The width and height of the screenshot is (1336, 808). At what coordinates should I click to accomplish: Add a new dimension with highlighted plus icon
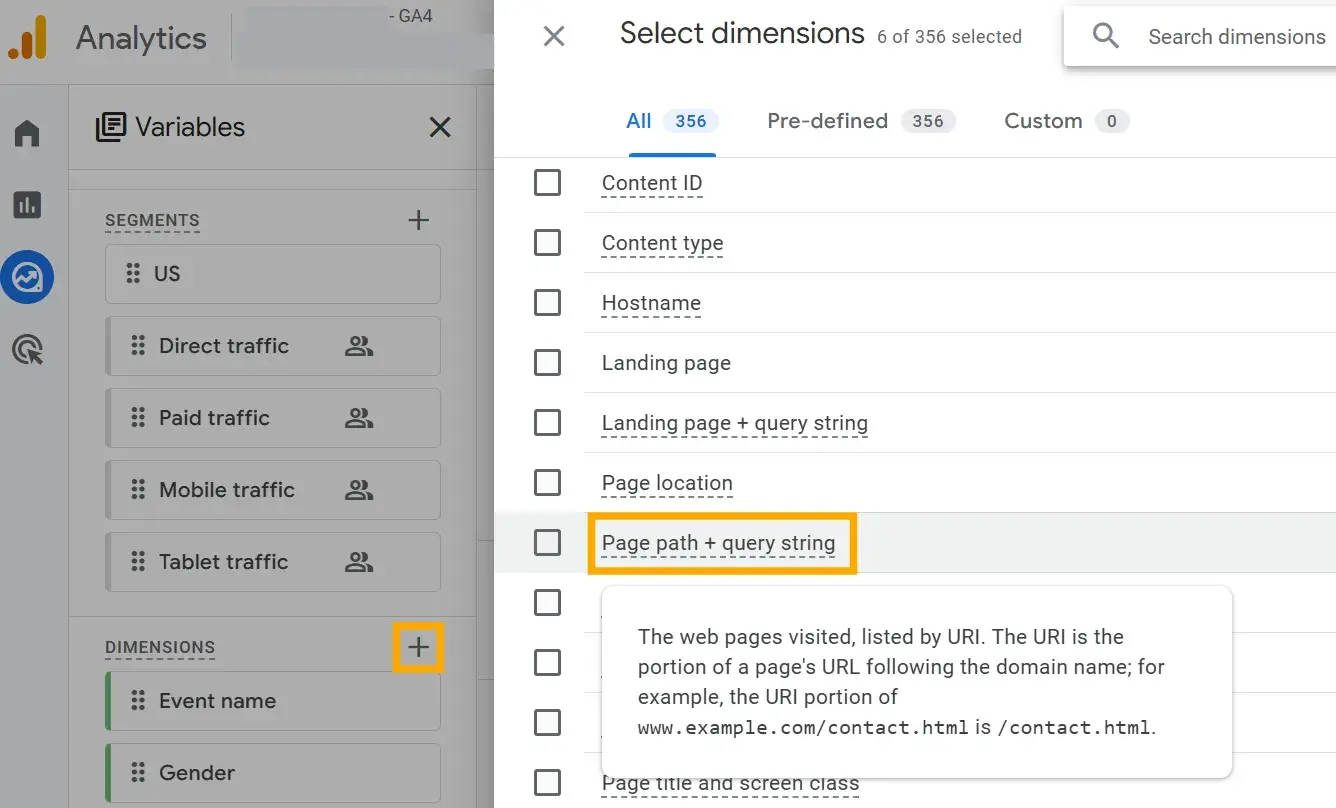418,647
